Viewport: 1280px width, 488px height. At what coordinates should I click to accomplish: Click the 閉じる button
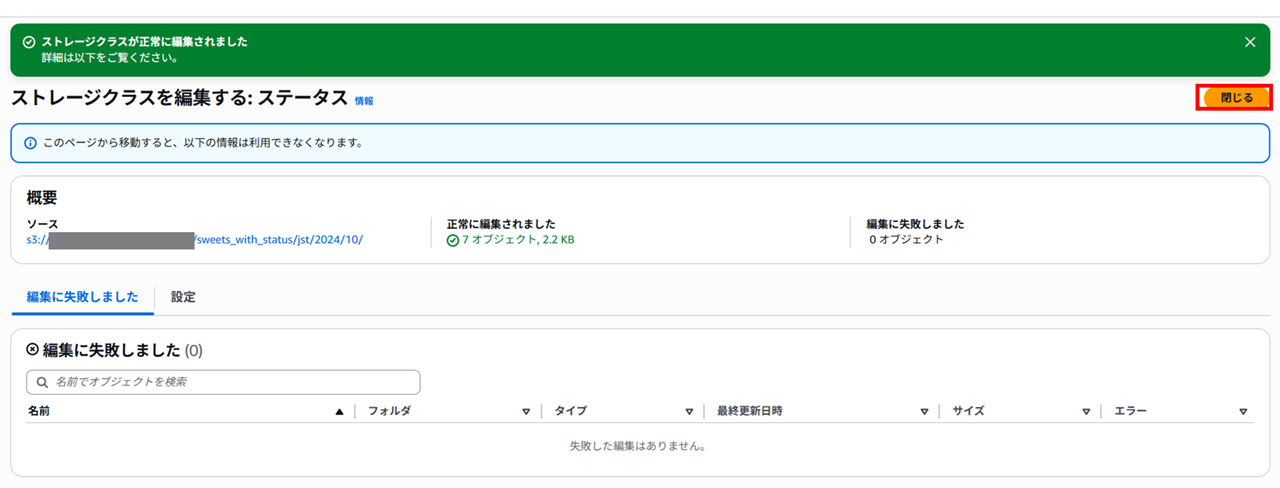(x=1236, y=98)
